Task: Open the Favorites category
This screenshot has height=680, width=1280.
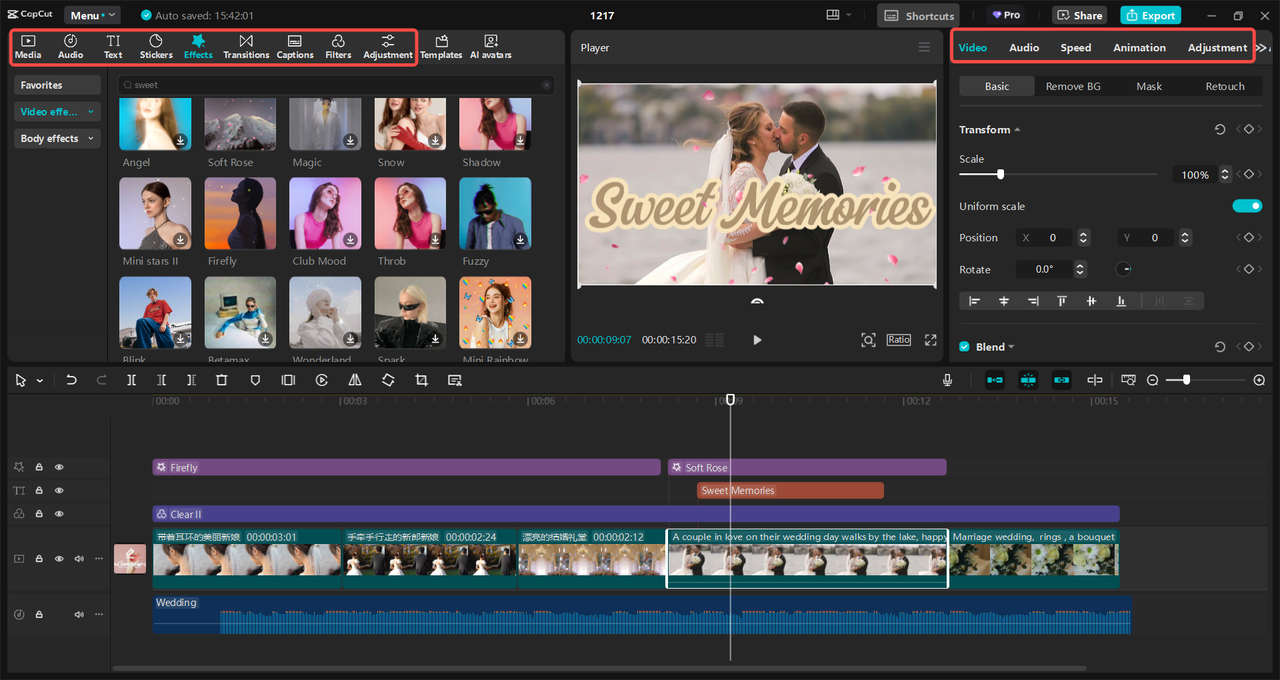Action: point(58,85)
